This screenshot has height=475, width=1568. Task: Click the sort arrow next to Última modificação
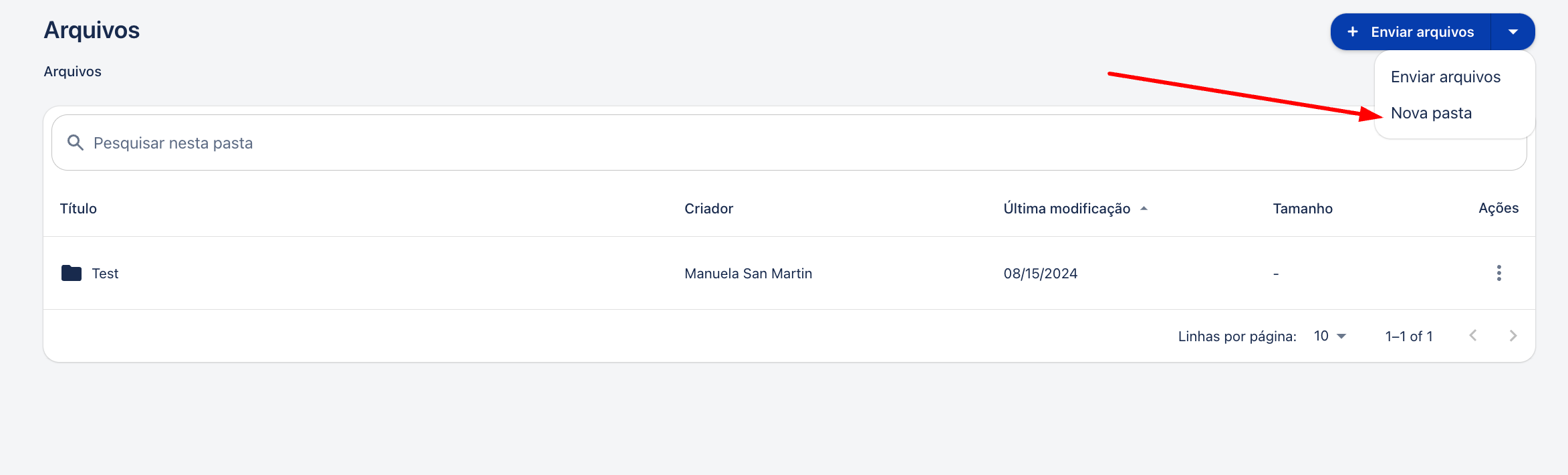(1144, 209)
